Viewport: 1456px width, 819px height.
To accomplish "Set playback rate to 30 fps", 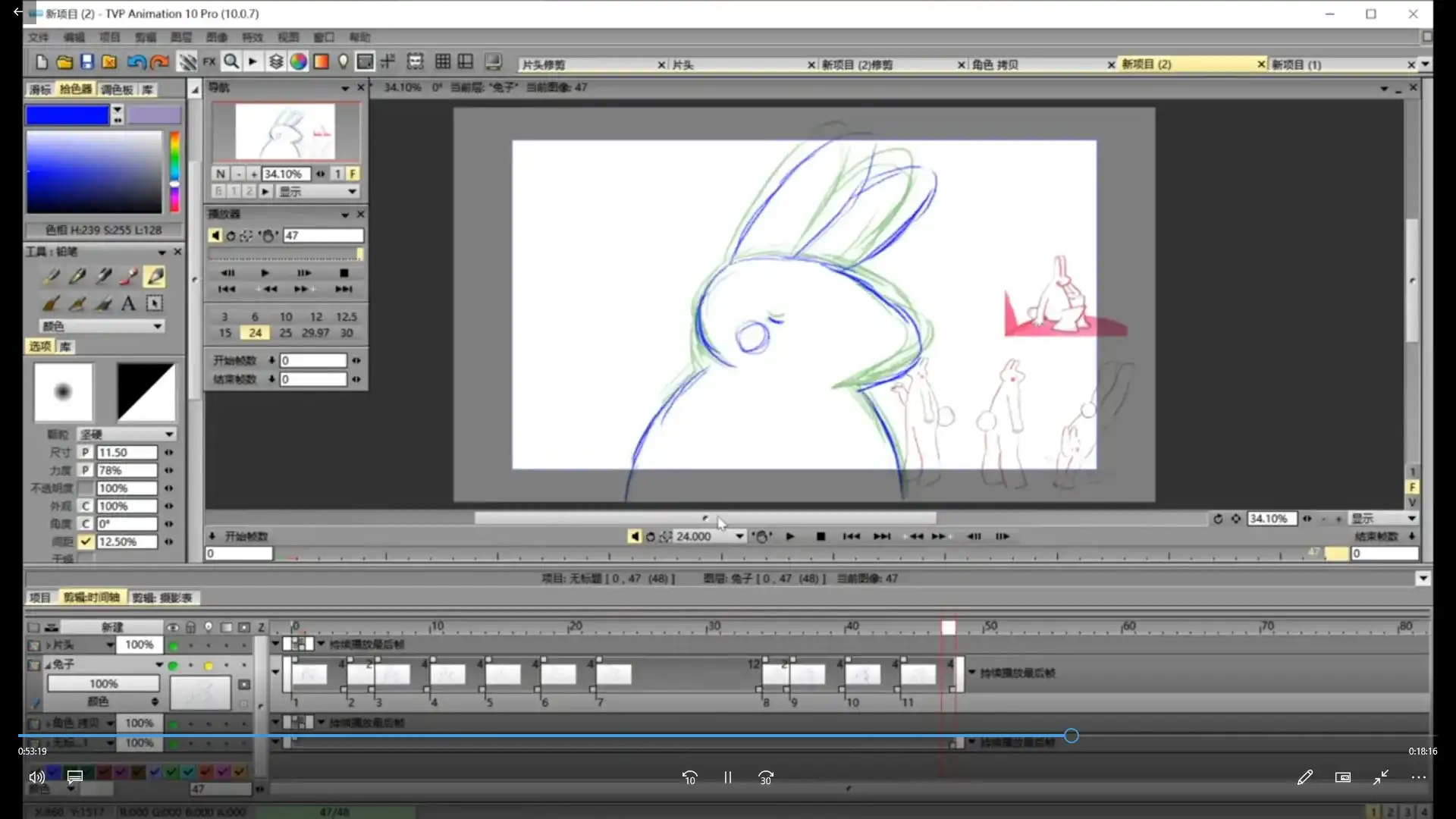I will 347,333.
